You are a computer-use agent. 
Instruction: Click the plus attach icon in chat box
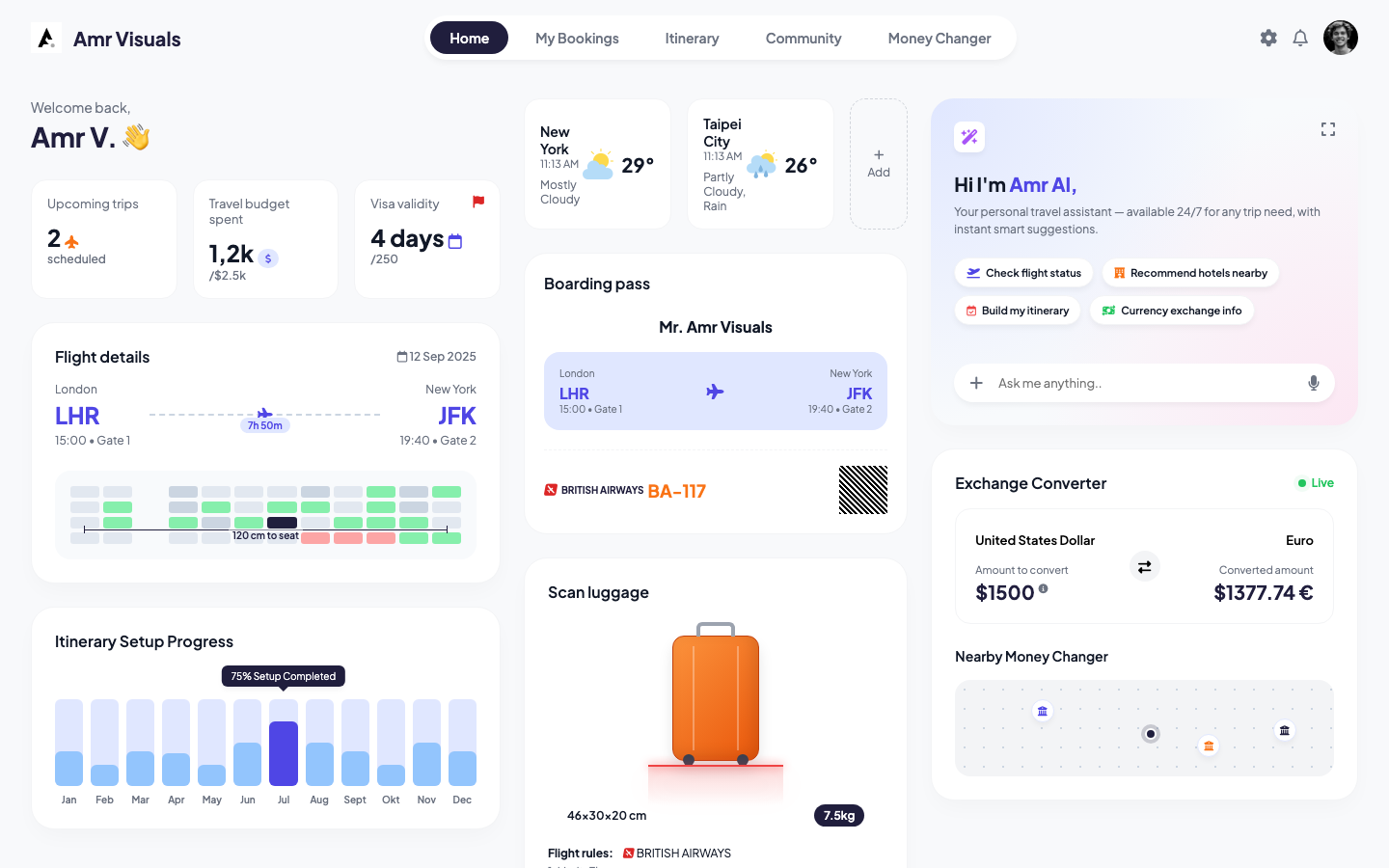tap(976, 383)
